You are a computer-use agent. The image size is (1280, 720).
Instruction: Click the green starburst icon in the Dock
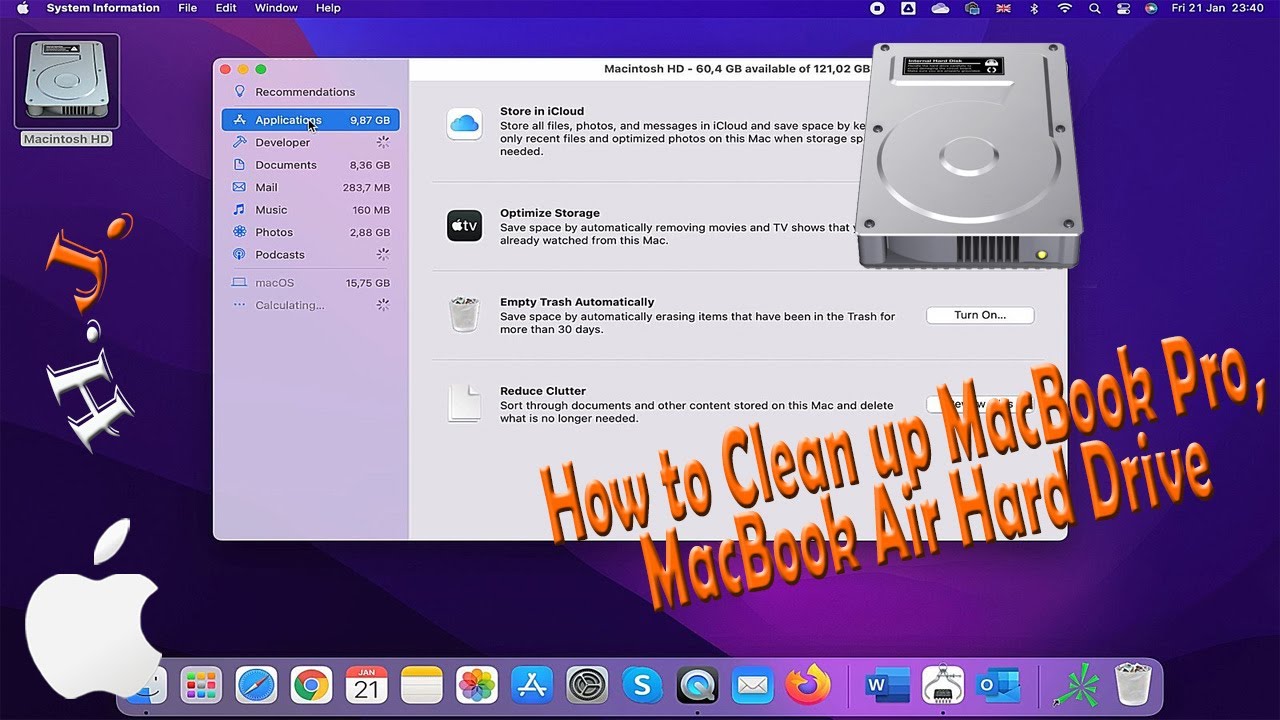click(1078, 686)
